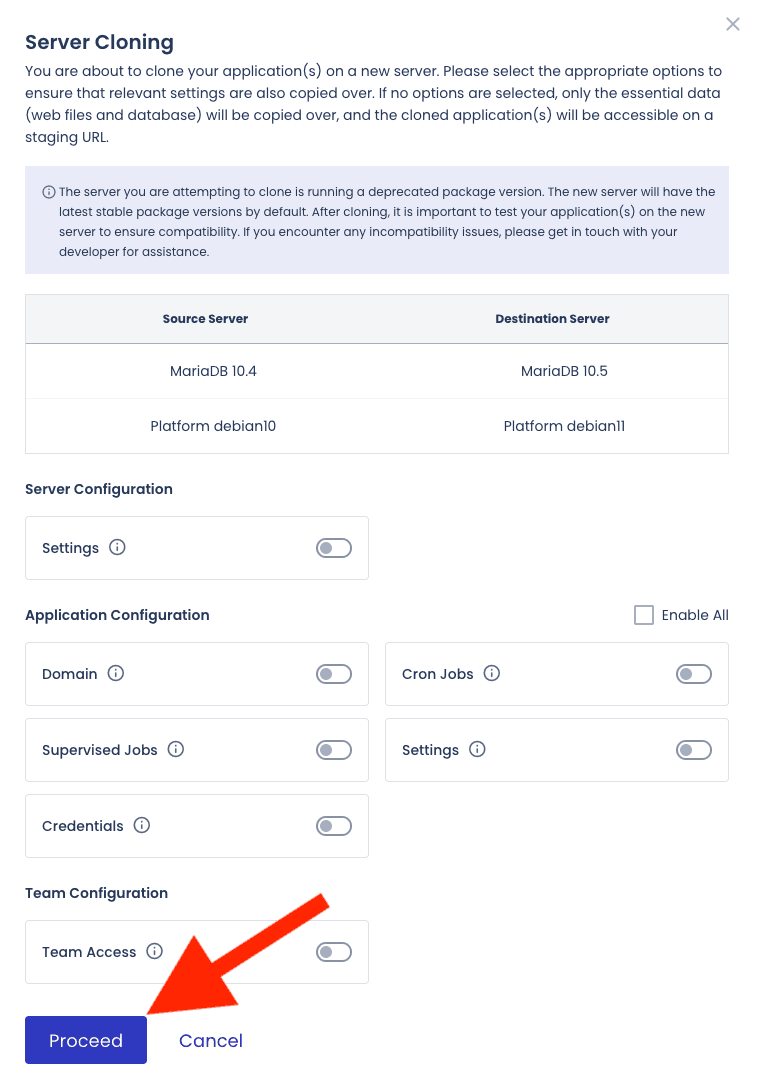
Task: Enable the Credentials toggle
Action: coord(333,825)
